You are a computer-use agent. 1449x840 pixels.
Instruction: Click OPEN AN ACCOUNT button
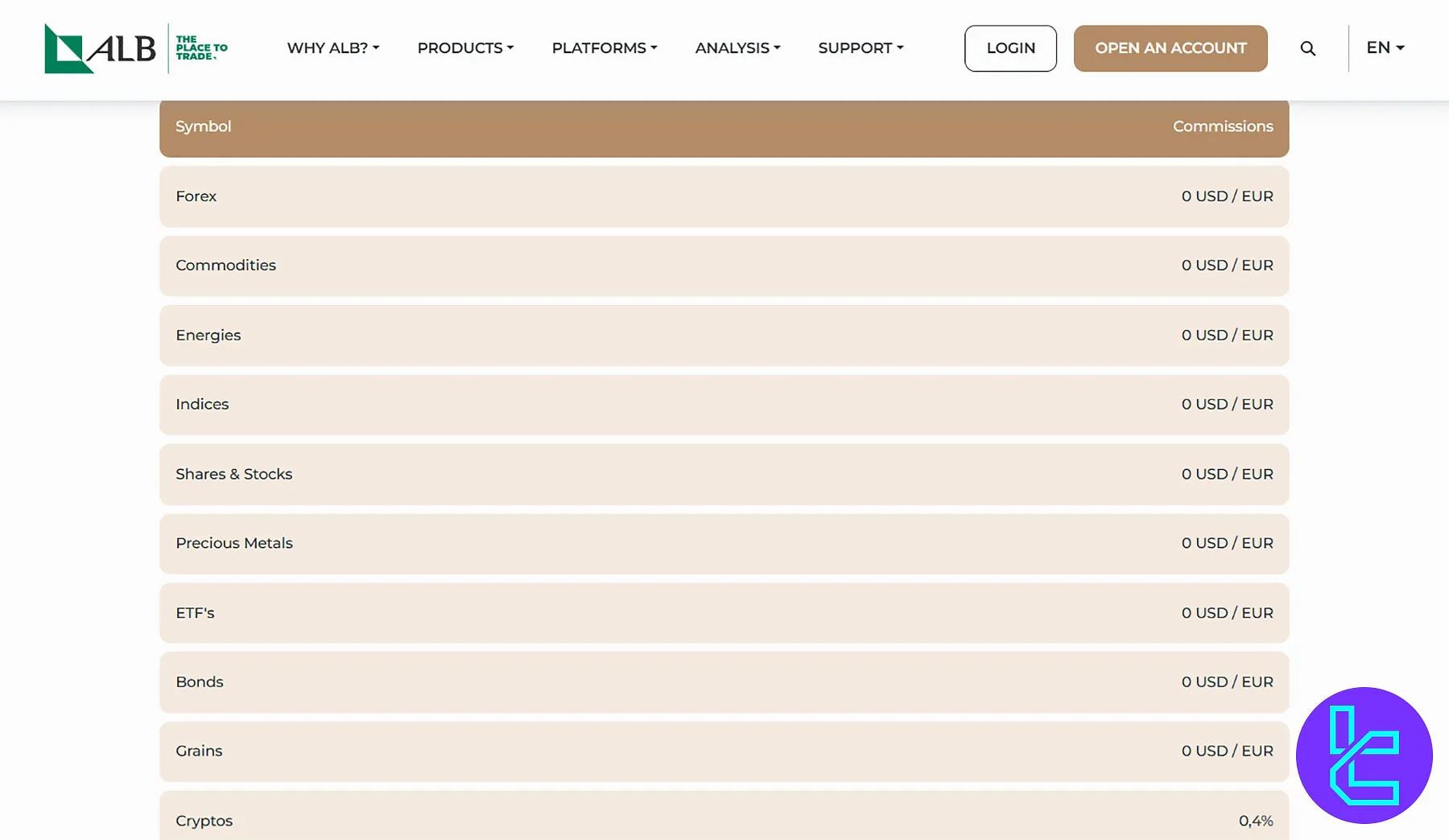(x=1170, y=48)
